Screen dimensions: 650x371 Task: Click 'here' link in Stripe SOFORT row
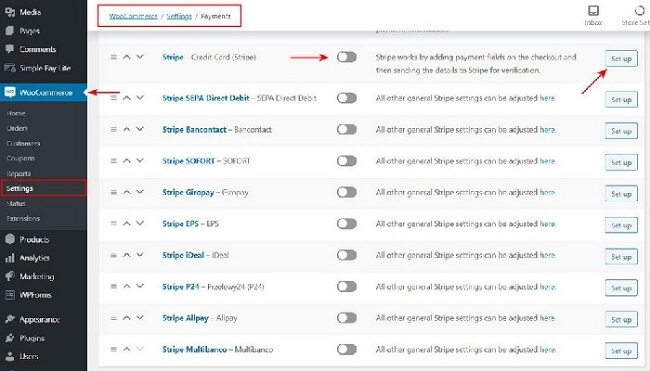tap(547, 161)
